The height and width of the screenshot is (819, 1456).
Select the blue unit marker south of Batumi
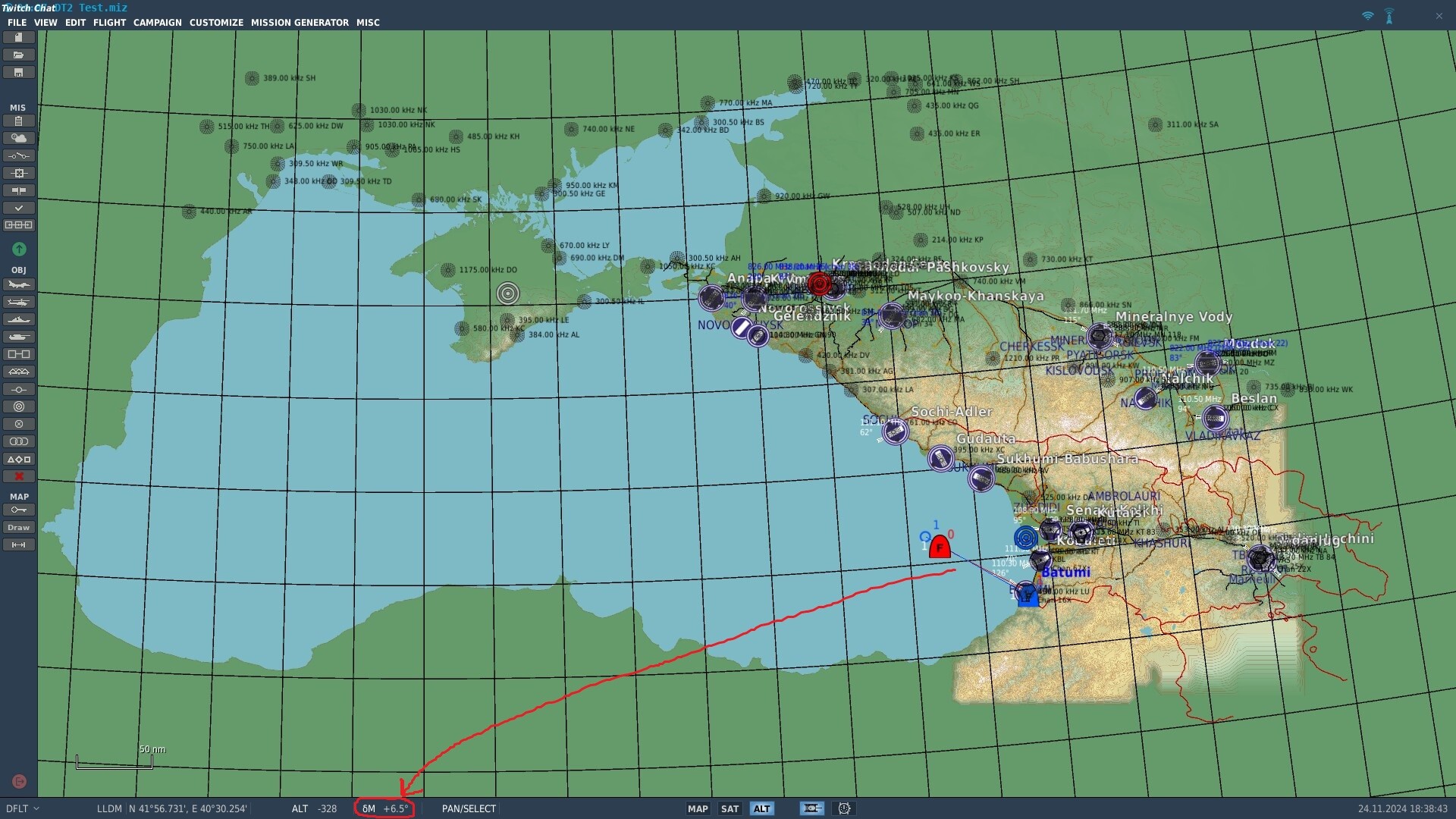click(1027, 595)
